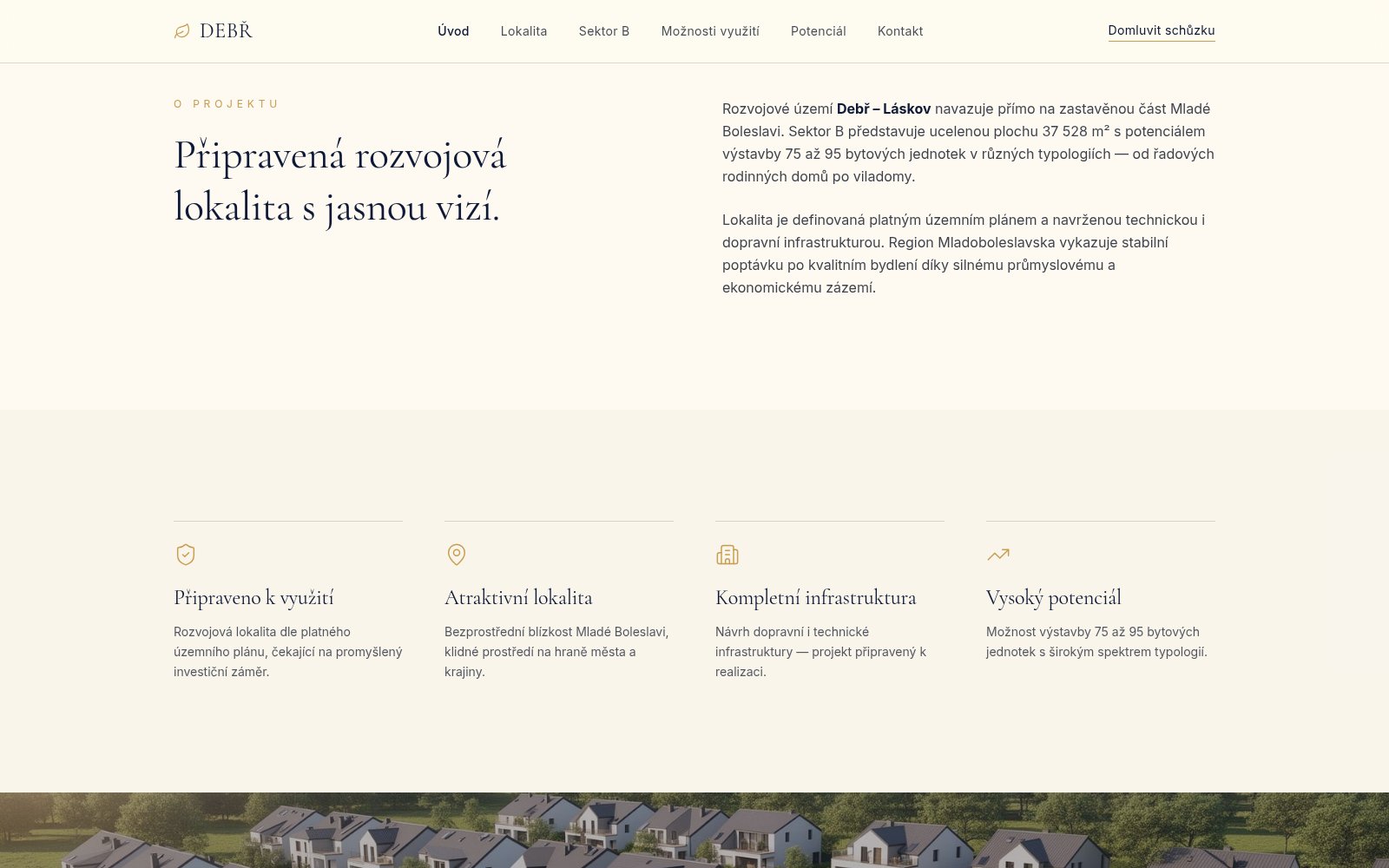
Task: Open the Lokalita navigation item
Action: 524,31
